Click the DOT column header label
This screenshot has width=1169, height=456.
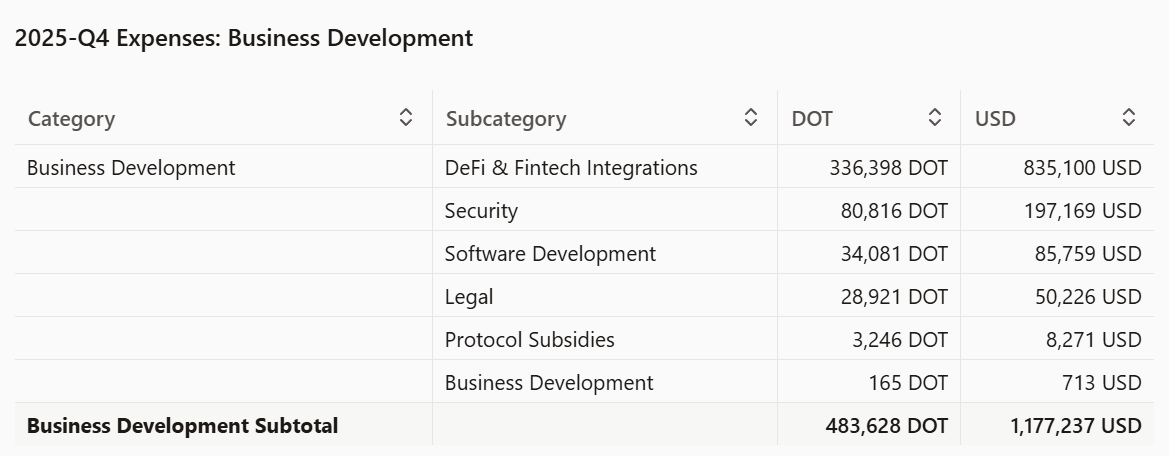[x=812, y=119]
